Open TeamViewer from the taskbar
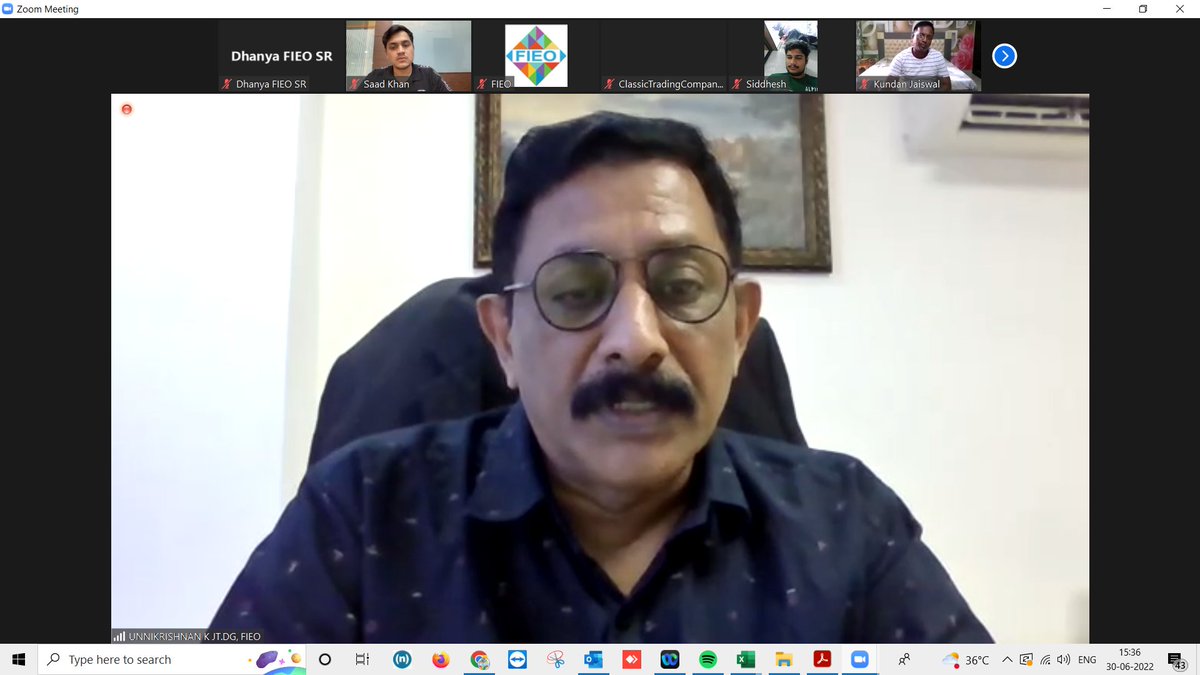The height and width of the screenshot is (675, 1200). coord(517,660)
